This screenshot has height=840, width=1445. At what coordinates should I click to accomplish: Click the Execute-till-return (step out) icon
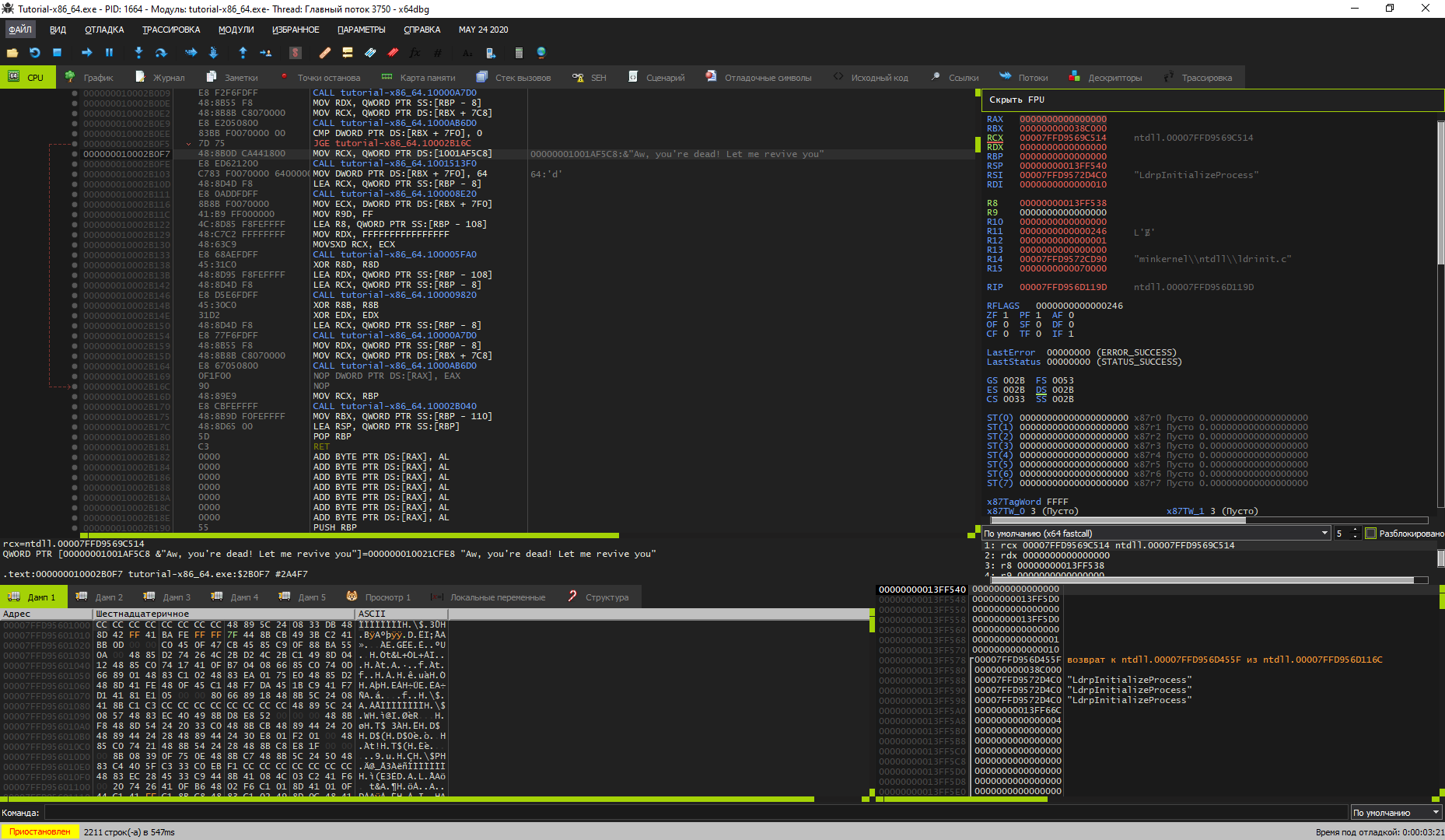(242, 53)
